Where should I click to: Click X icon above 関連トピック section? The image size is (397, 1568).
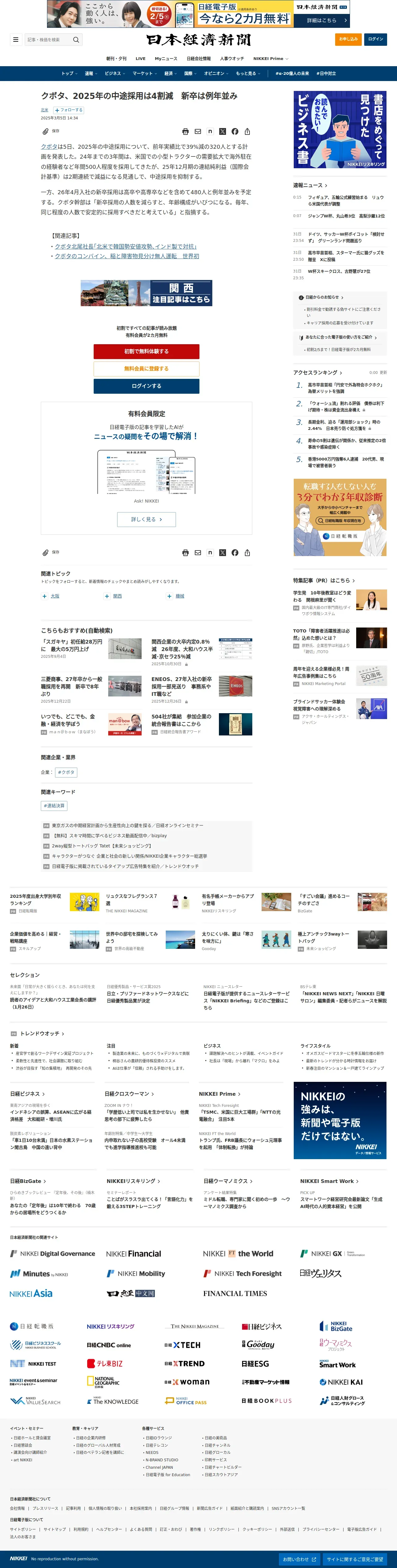222,553
